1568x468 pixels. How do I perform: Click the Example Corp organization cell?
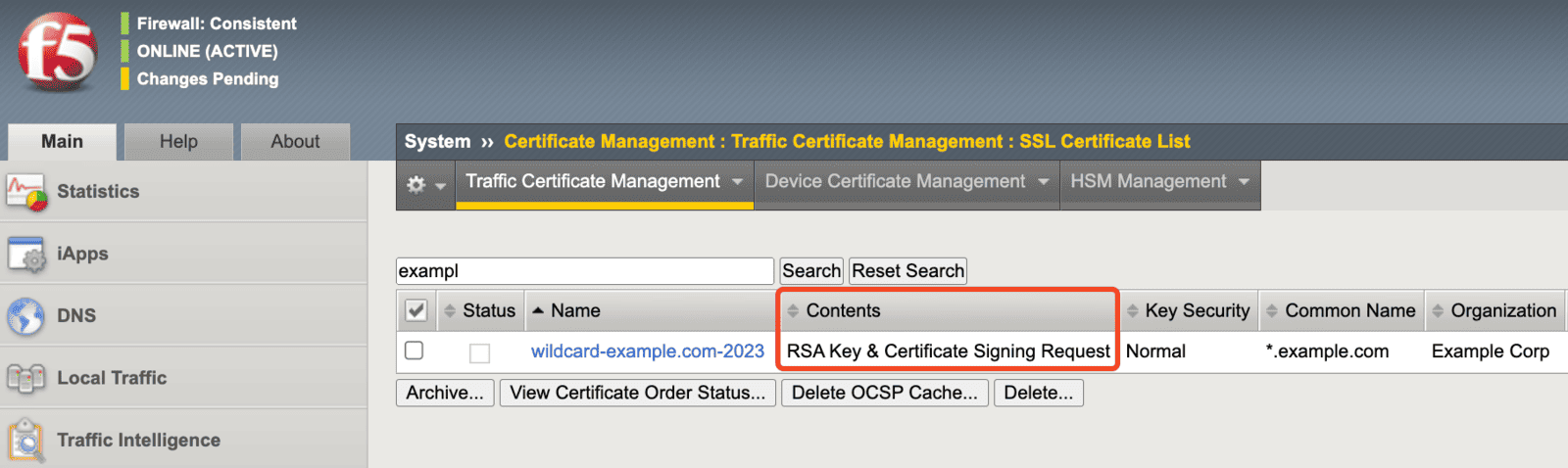tap(1491, 351)
